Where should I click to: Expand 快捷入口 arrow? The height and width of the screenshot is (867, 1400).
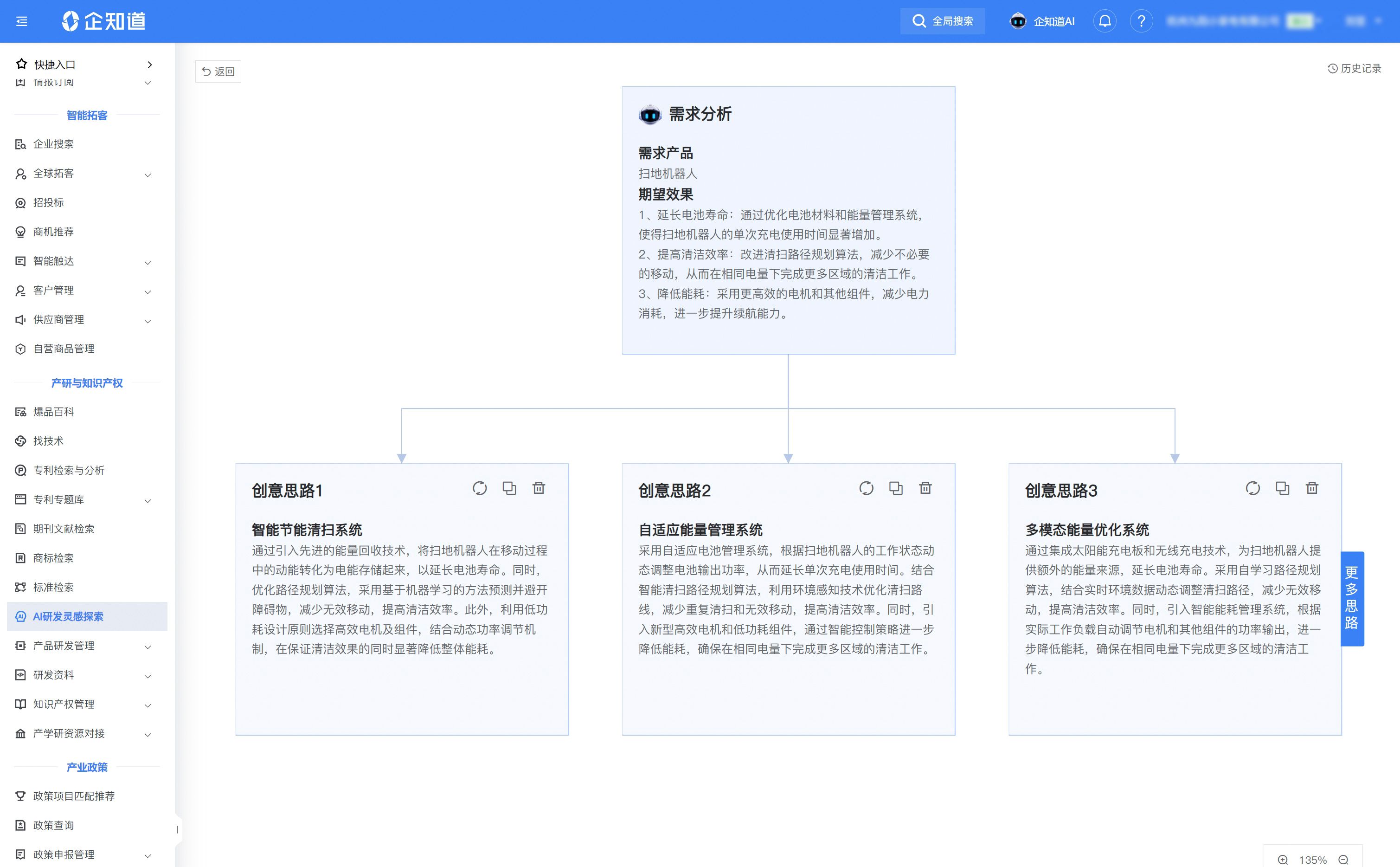point(149,65)
